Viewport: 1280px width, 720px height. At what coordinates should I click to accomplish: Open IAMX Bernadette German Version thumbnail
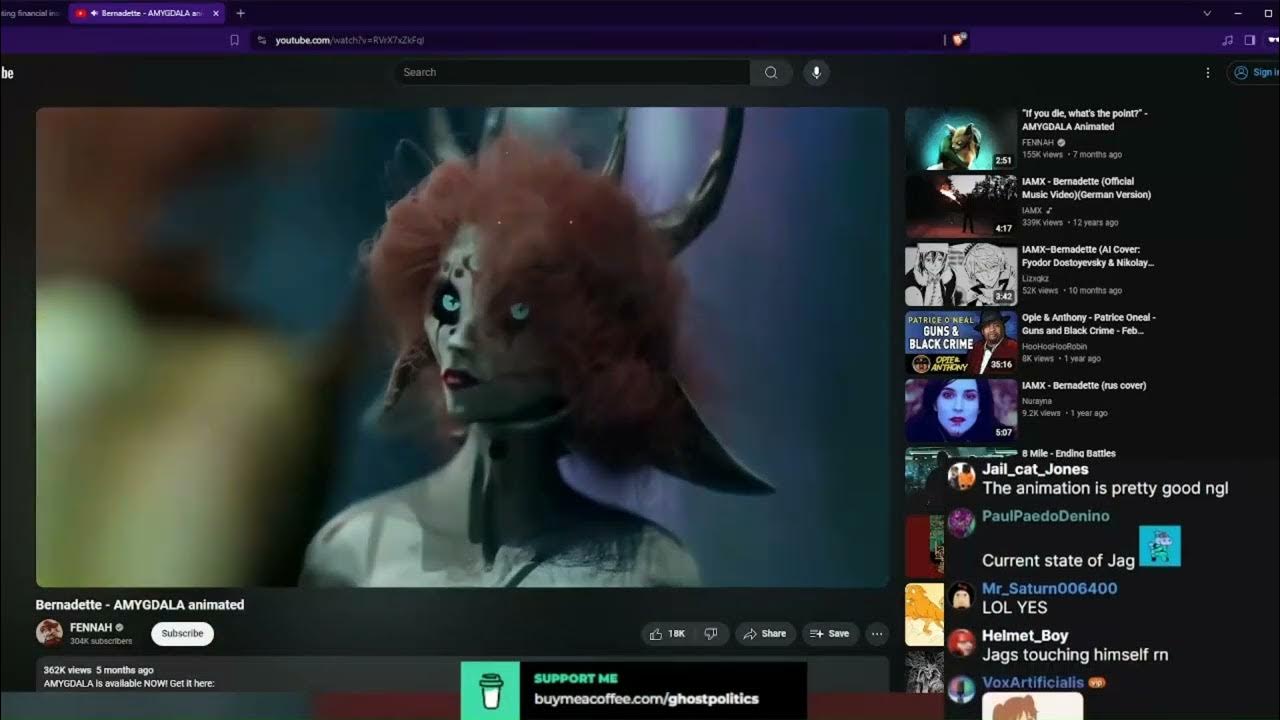point(961,207)
